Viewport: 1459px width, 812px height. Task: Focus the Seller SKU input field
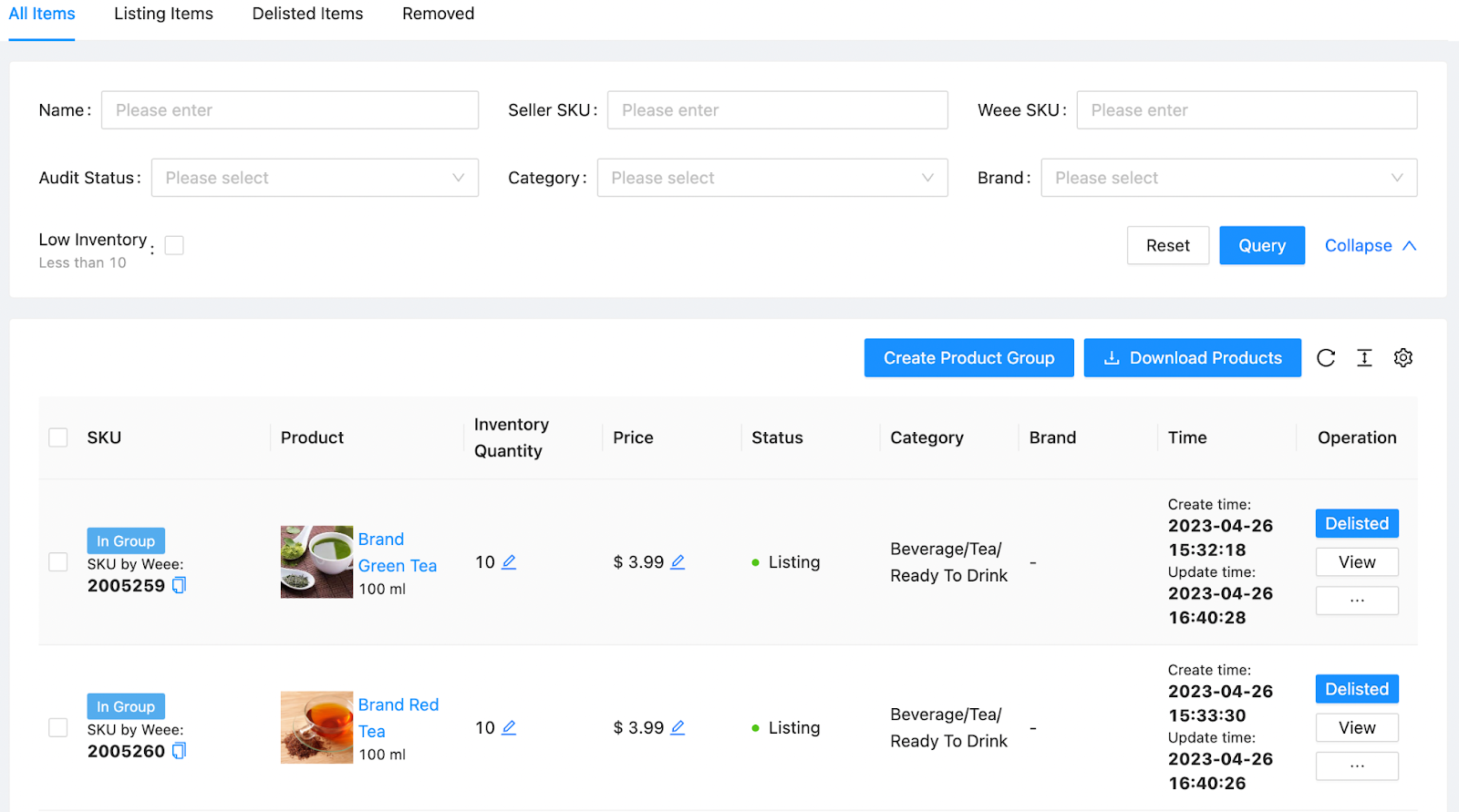[x=778, y=110]
